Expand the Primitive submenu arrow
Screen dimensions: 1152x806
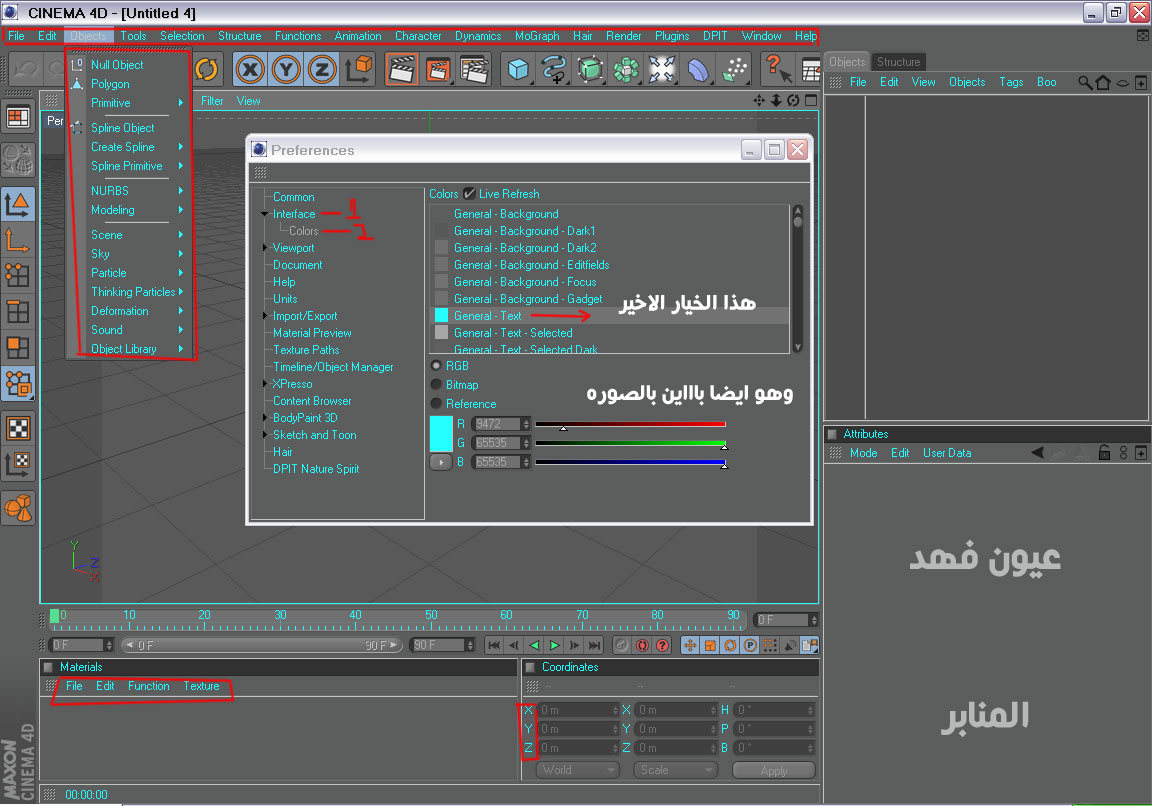click(181, 103)
